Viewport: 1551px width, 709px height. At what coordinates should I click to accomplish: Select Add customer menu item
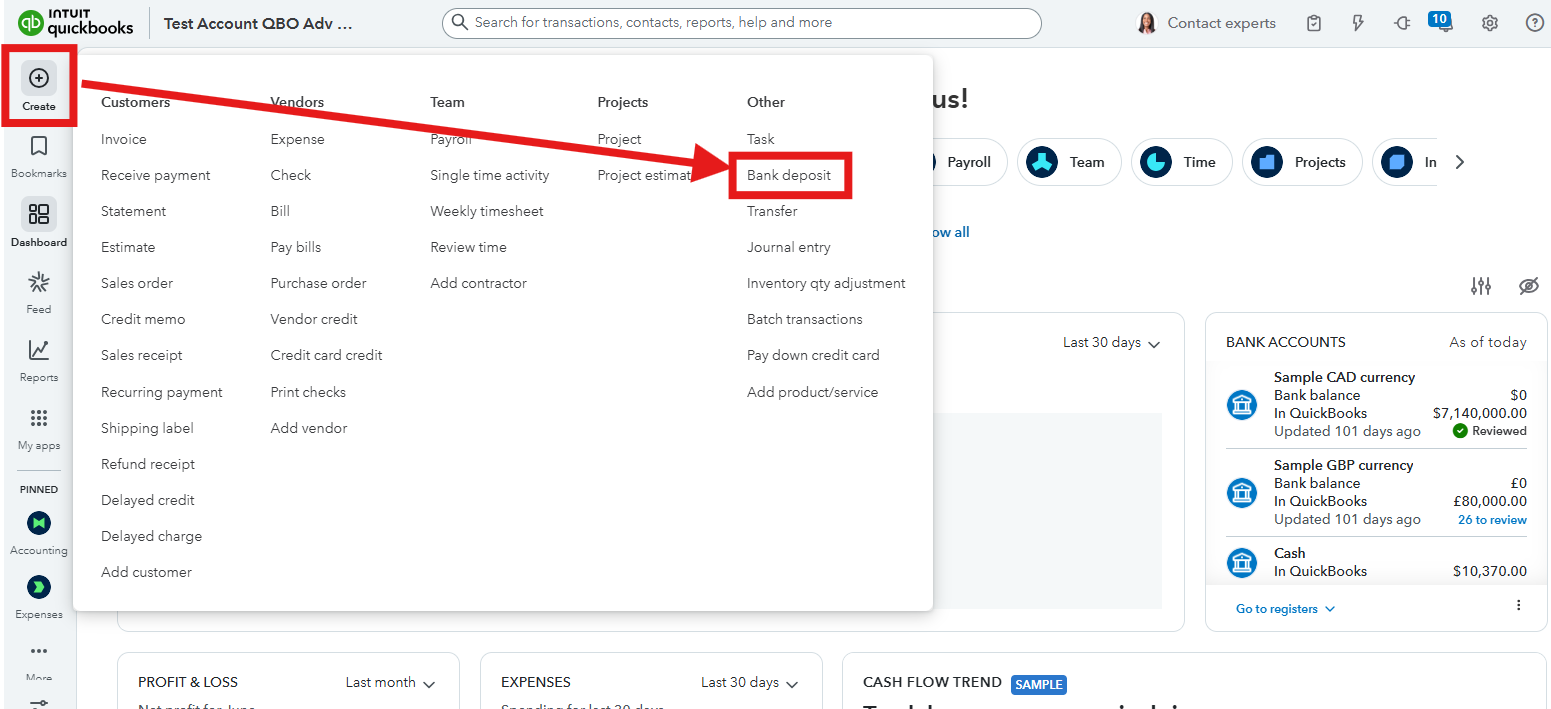point(146,573)
